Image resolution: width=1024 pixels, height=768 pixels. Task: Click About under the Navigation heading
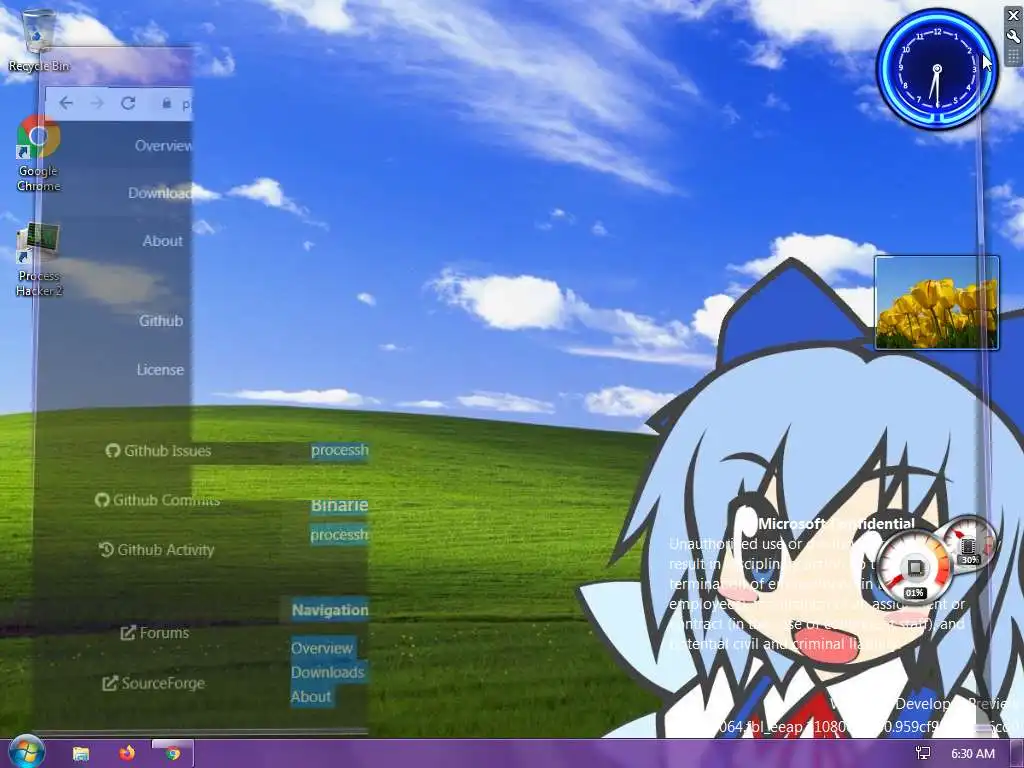coord(311,697)
